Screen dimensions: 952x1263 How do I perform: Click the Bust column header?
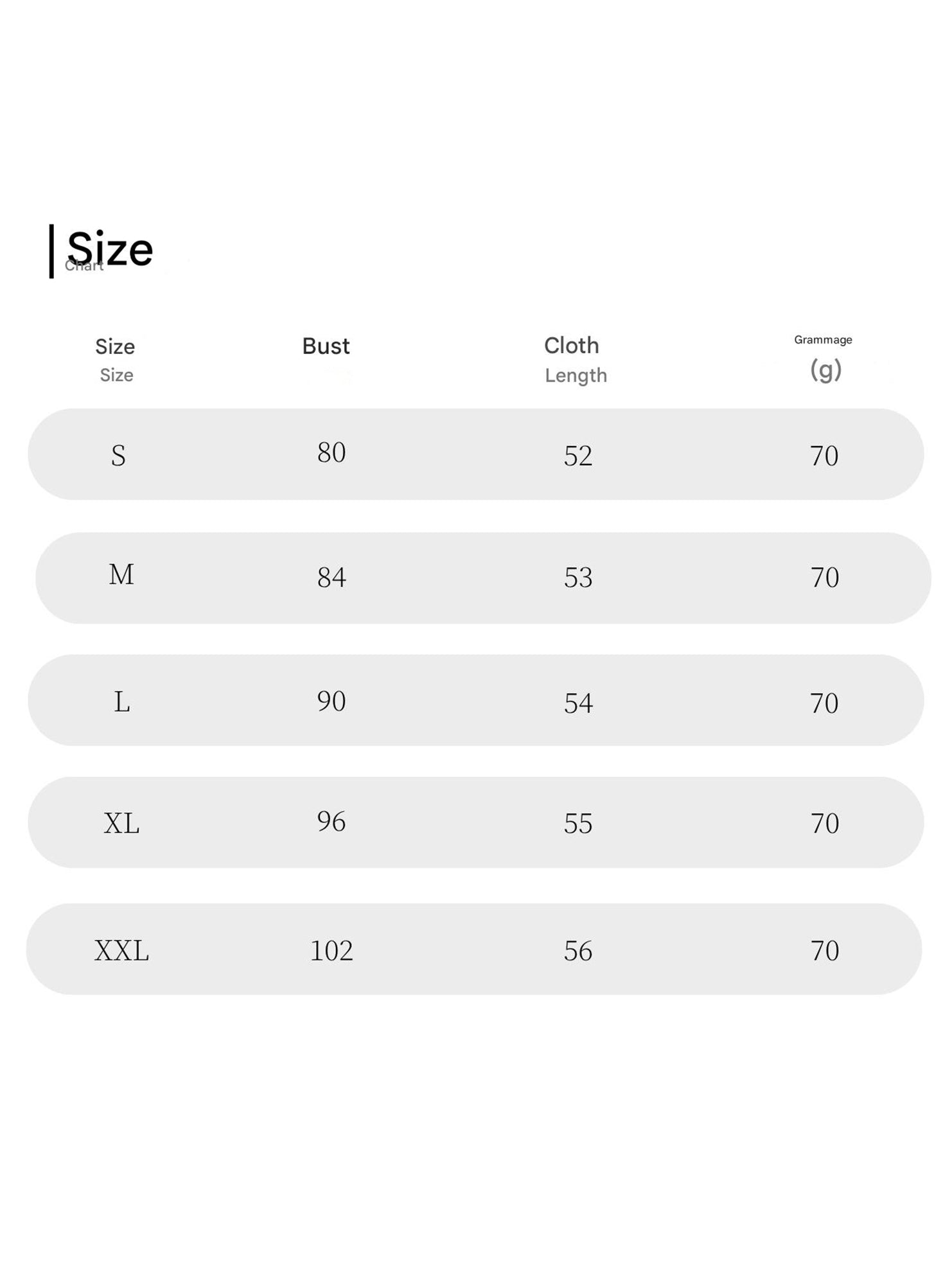pyautogui.click(x=326, y=347)
